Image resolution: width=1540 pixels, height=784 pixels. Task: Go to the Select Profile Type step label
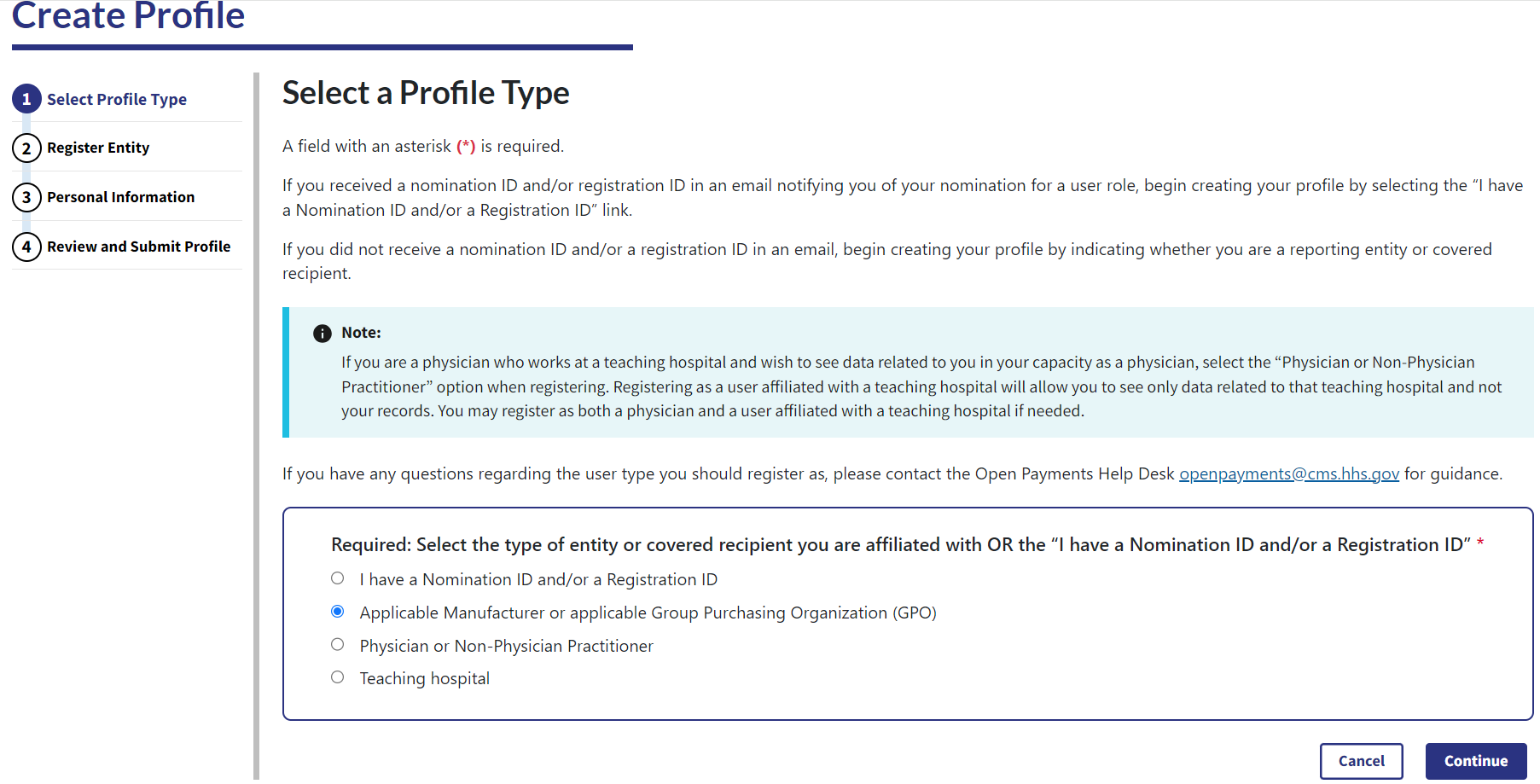[x=117, y=100]
